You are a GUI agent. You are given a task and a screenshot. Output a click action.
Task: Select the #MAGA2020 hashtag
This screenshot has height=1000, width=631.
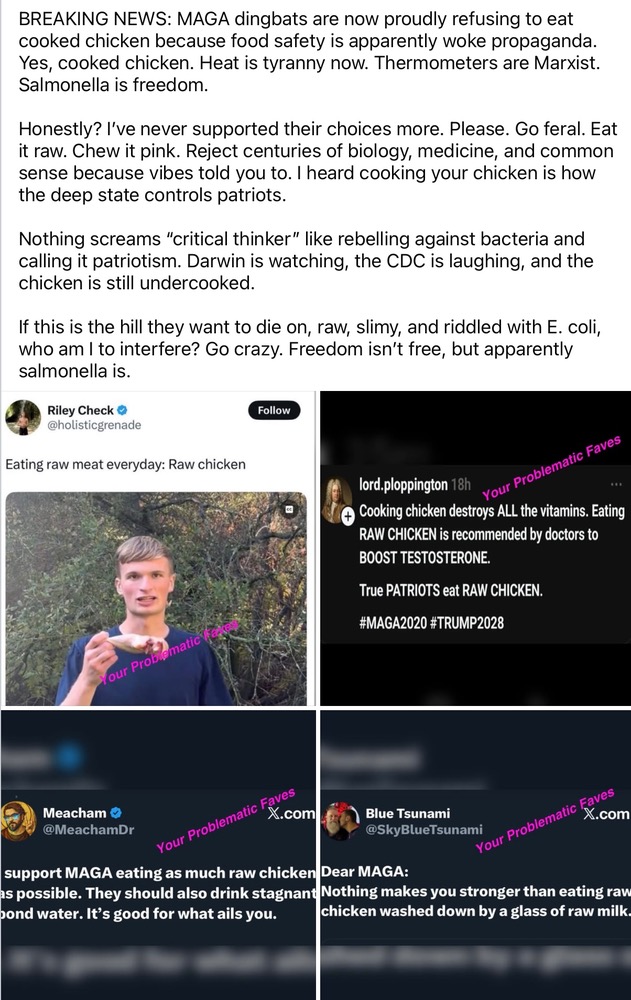coord(393,622)
